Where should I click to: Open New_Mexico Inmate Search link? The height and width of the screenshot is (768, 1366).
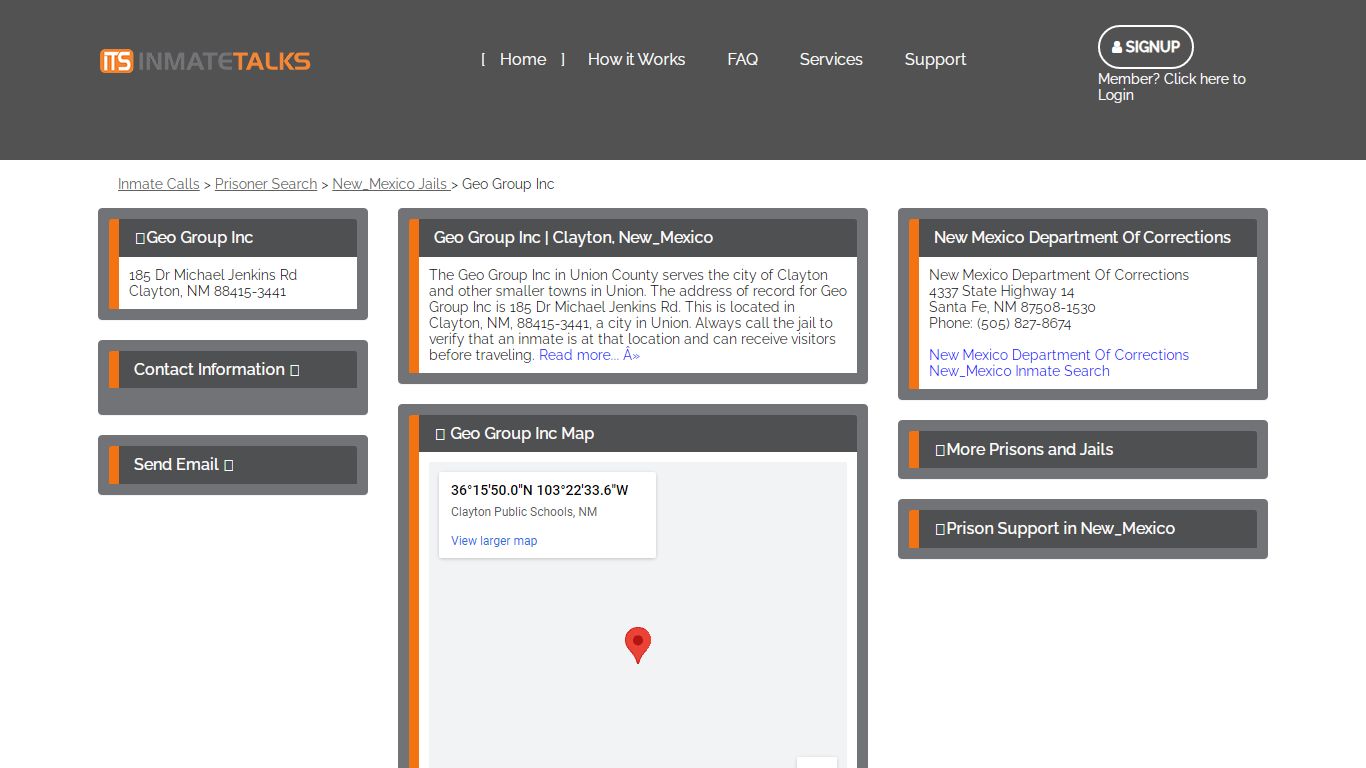point(1019,371)
